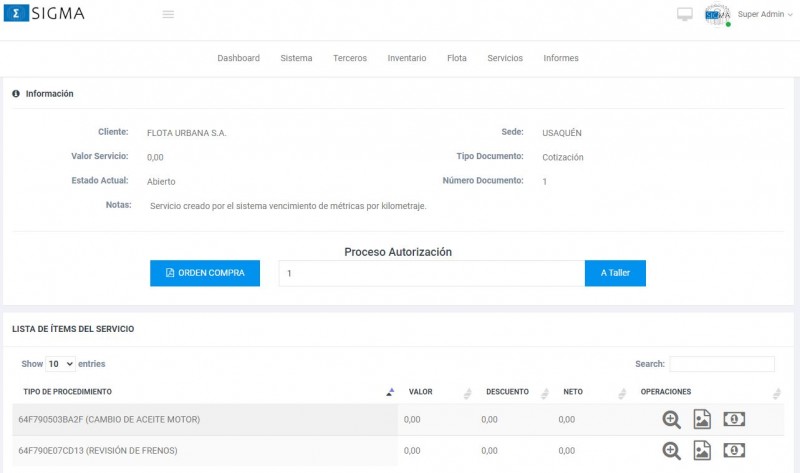Click money icon for Revisión de Frenos
Image resolution: width=800 pixels, height=473 pixels.
(x=734, y=451)
